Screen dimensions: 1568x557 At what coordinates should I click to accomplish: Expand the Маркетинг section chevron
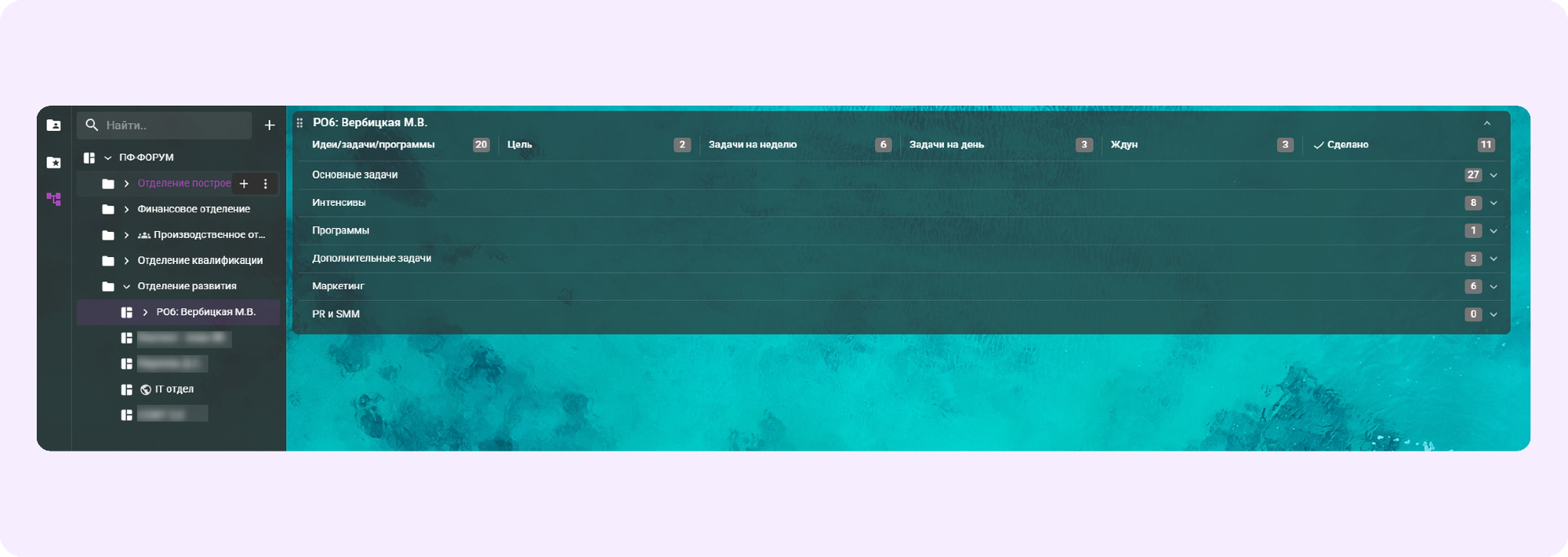(x=1494, y=287)
